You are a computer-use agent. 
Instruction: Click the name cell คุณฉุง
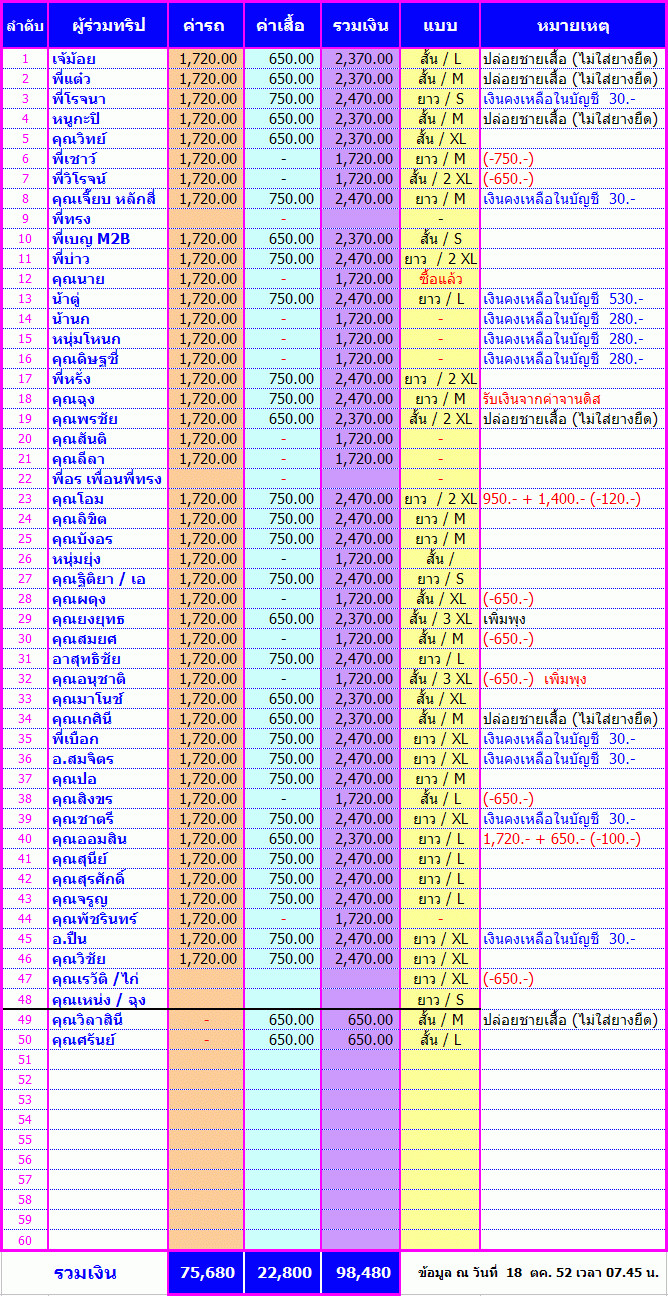tap(108, 398)
